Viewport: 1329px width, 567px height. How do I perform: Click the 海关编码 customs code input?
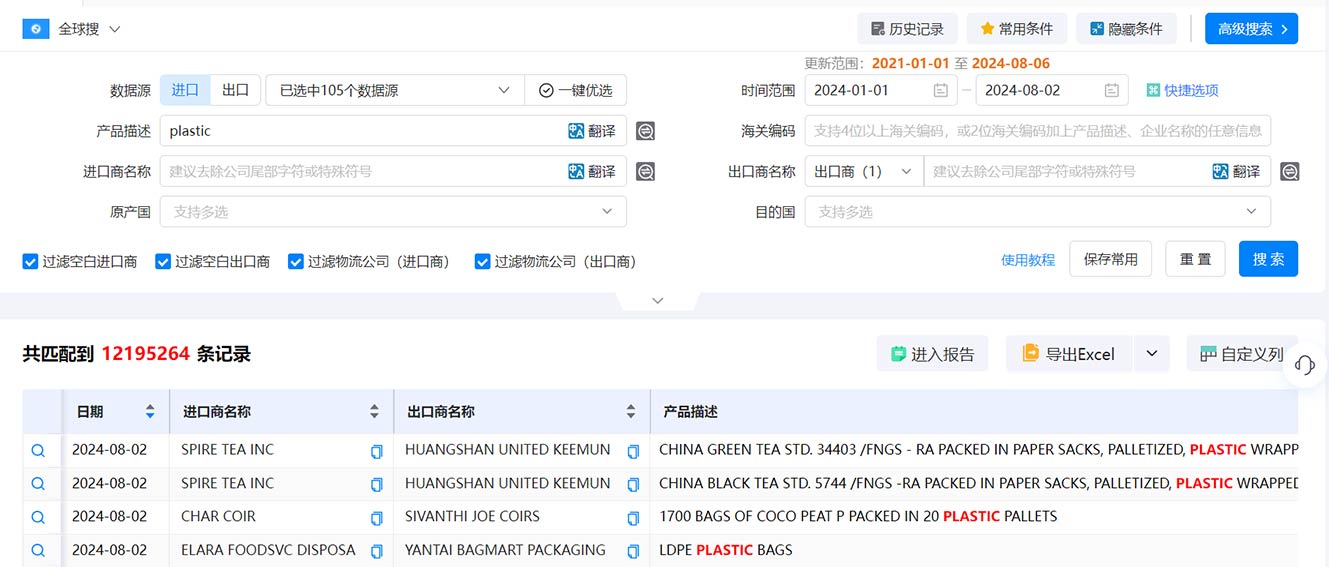[1038, 131]
